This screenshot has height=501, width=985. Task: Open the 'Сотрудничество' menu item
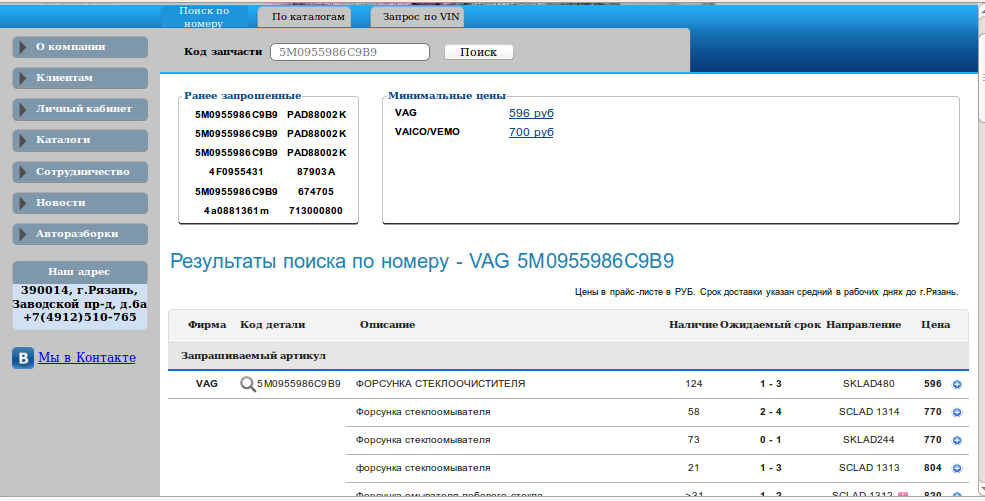[x=80, y=172]
